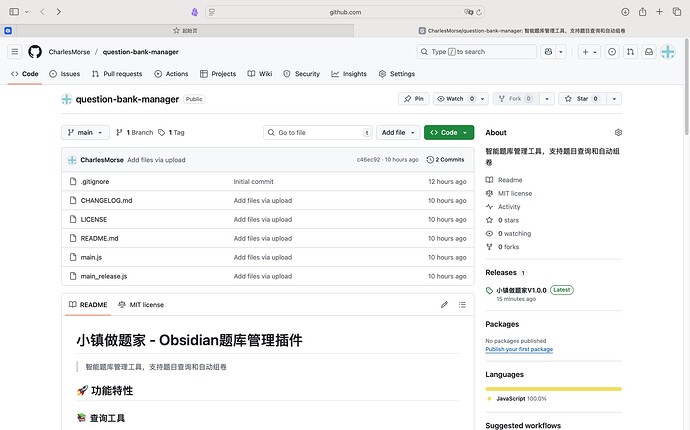Open the notifications inbox icon
The width and height of the screenshot is (690, 430).
click(648, 52)
